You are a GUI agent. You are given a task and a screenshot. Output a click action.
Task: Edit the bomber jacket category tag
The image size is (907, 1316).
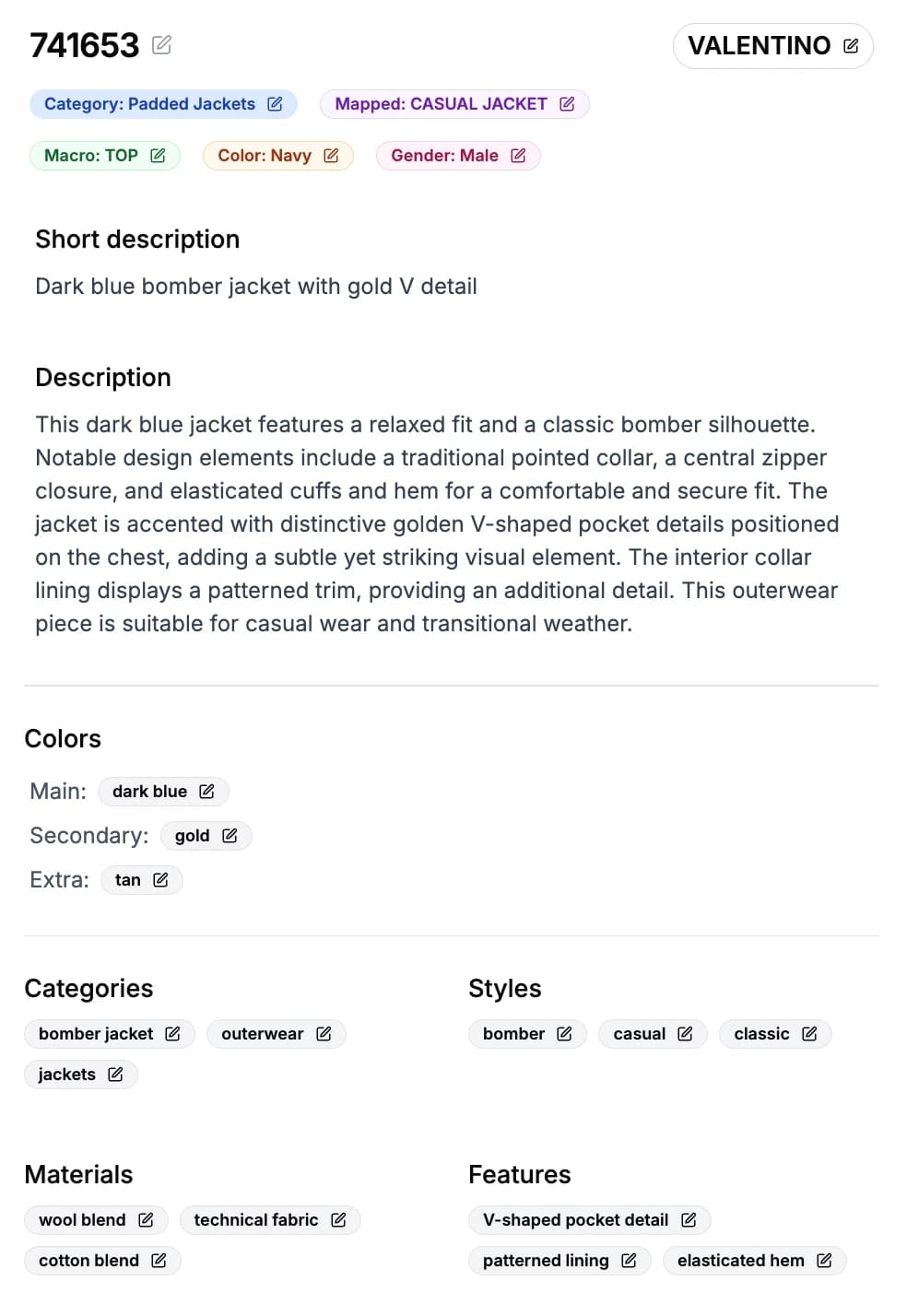click(x=173, y=1033)
